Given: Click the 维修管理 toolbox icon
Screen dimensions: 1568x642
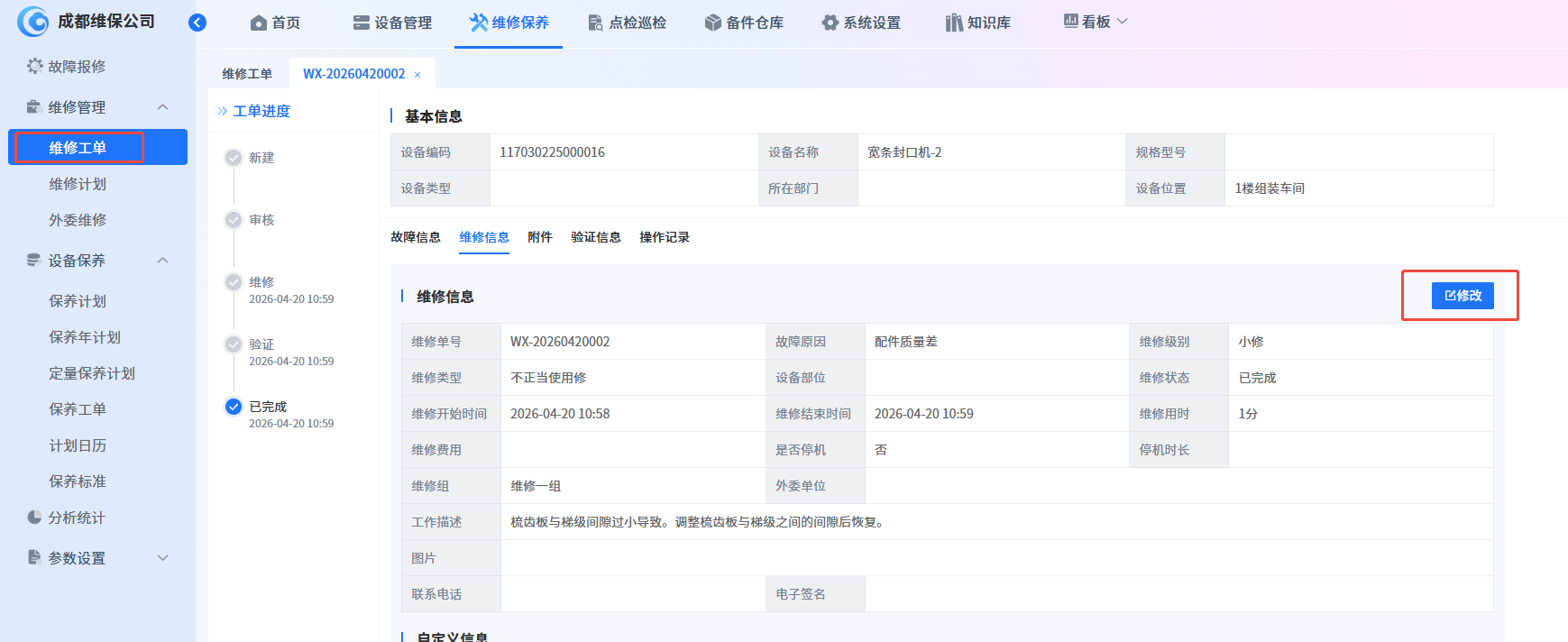Looking at the screenshot, I should 34,106.
